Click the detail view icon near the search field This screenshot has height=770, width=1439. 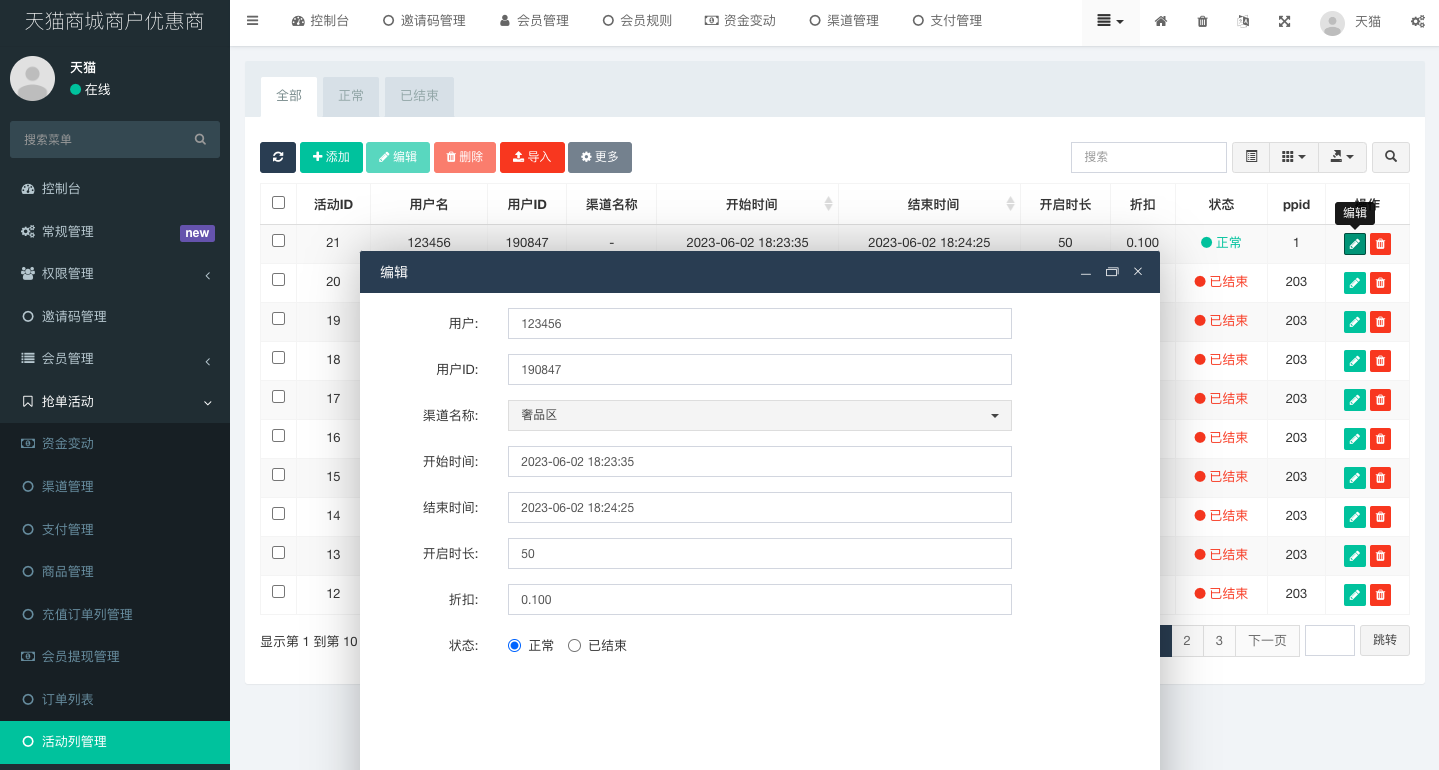pos(1250,157)
